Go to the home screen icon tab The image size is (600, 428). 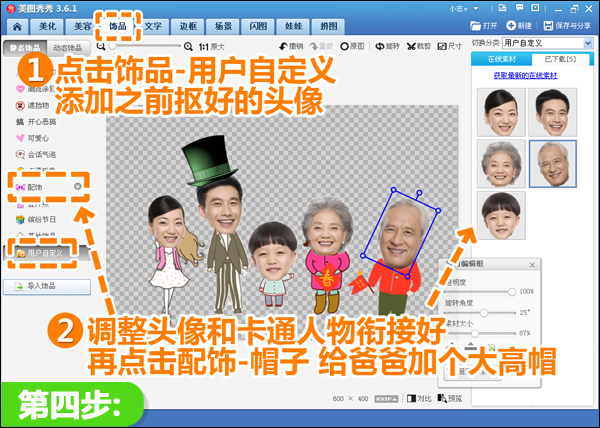17,26
